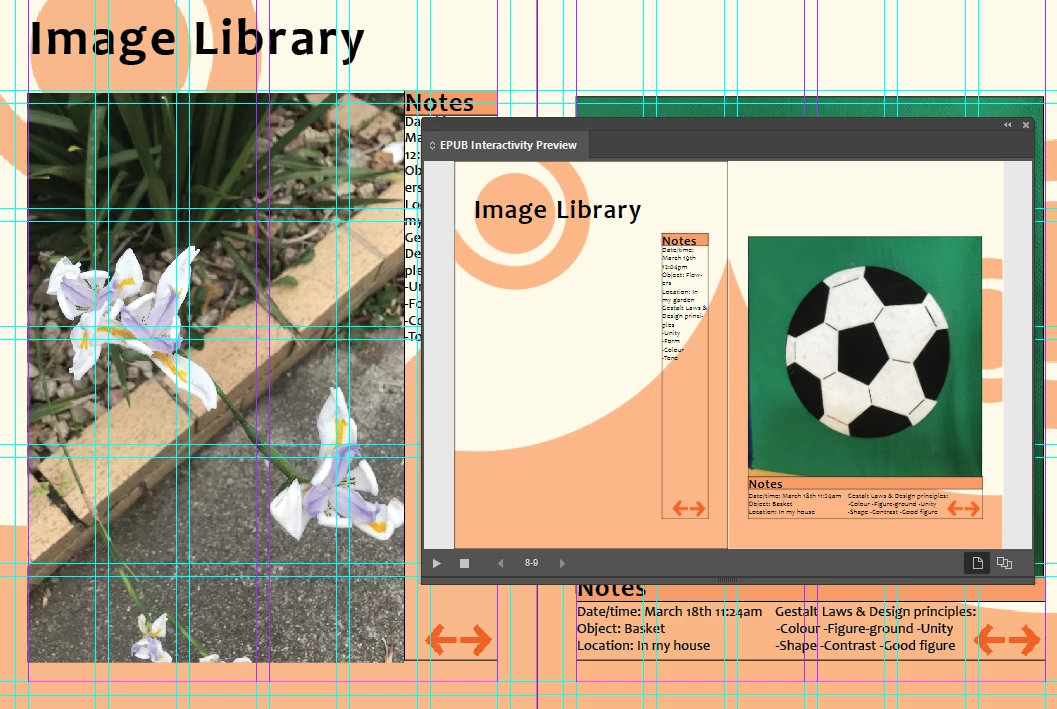Play the EPUB interactivity preview
Image resolution: width=1057 pixels, height=709 pixels.
437,563
